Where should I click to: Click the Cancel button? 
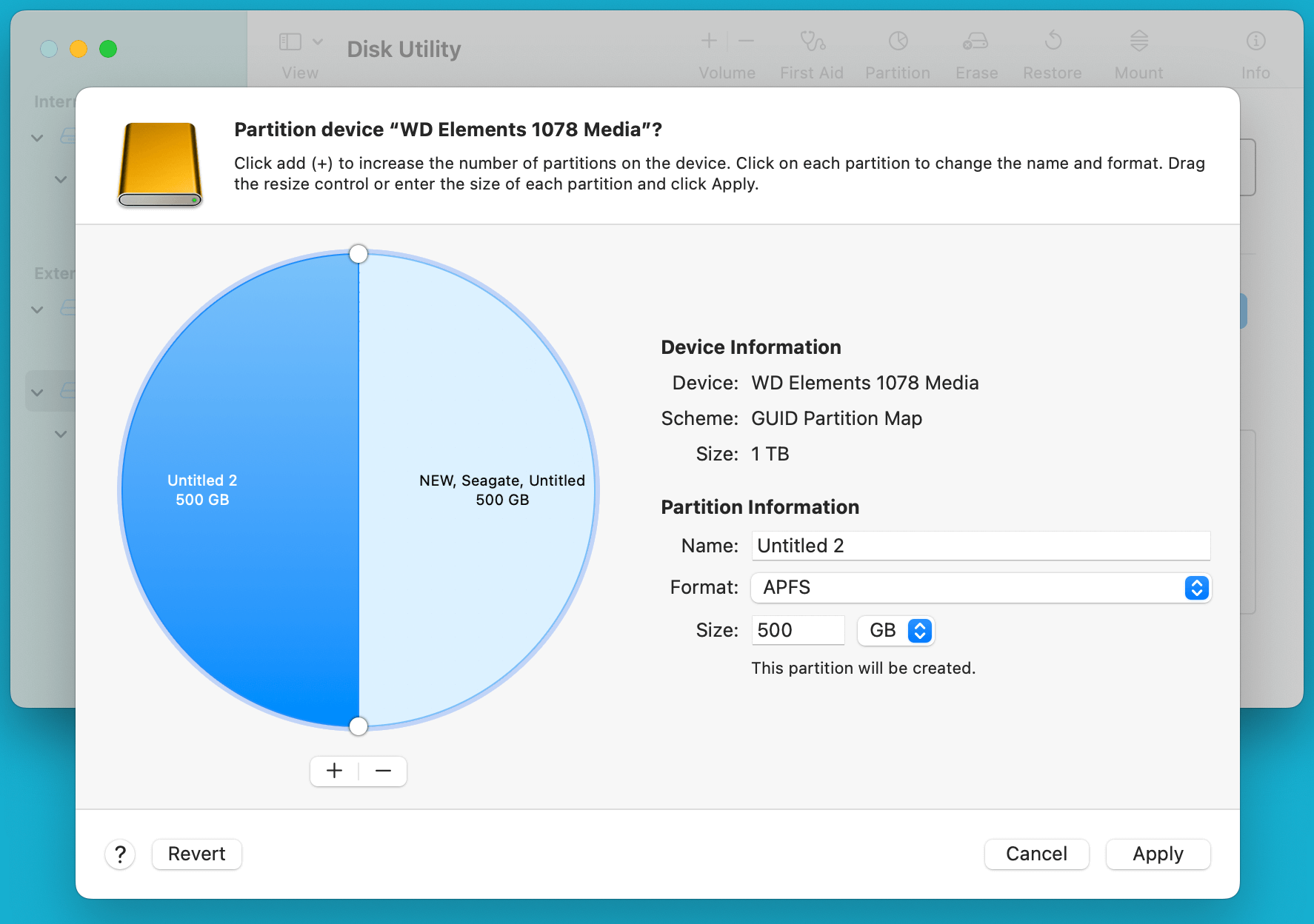point(1036,854)
